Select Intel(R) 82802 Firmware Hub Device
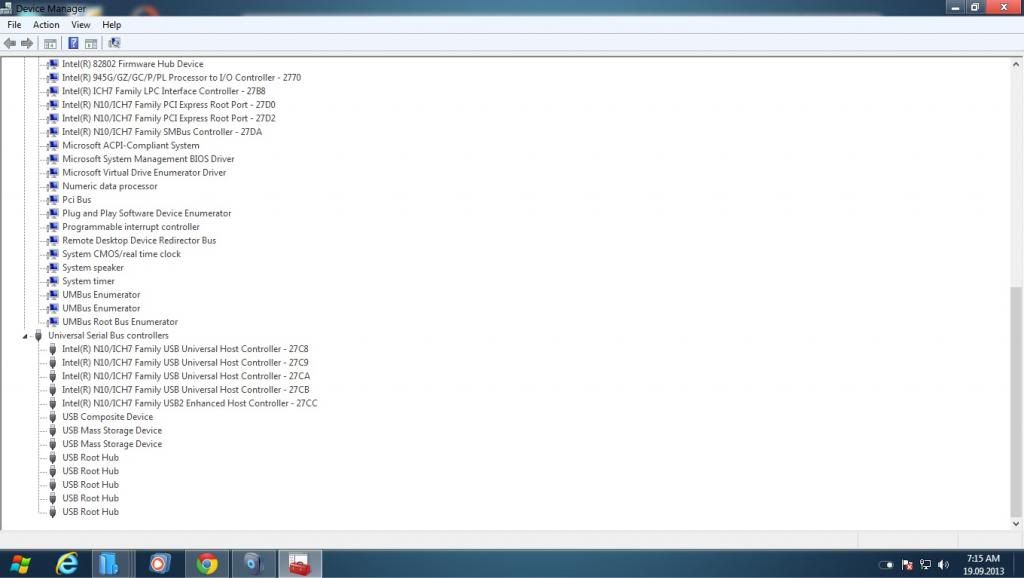Viewport: 1024px width, 578px height. coord(133,64)
